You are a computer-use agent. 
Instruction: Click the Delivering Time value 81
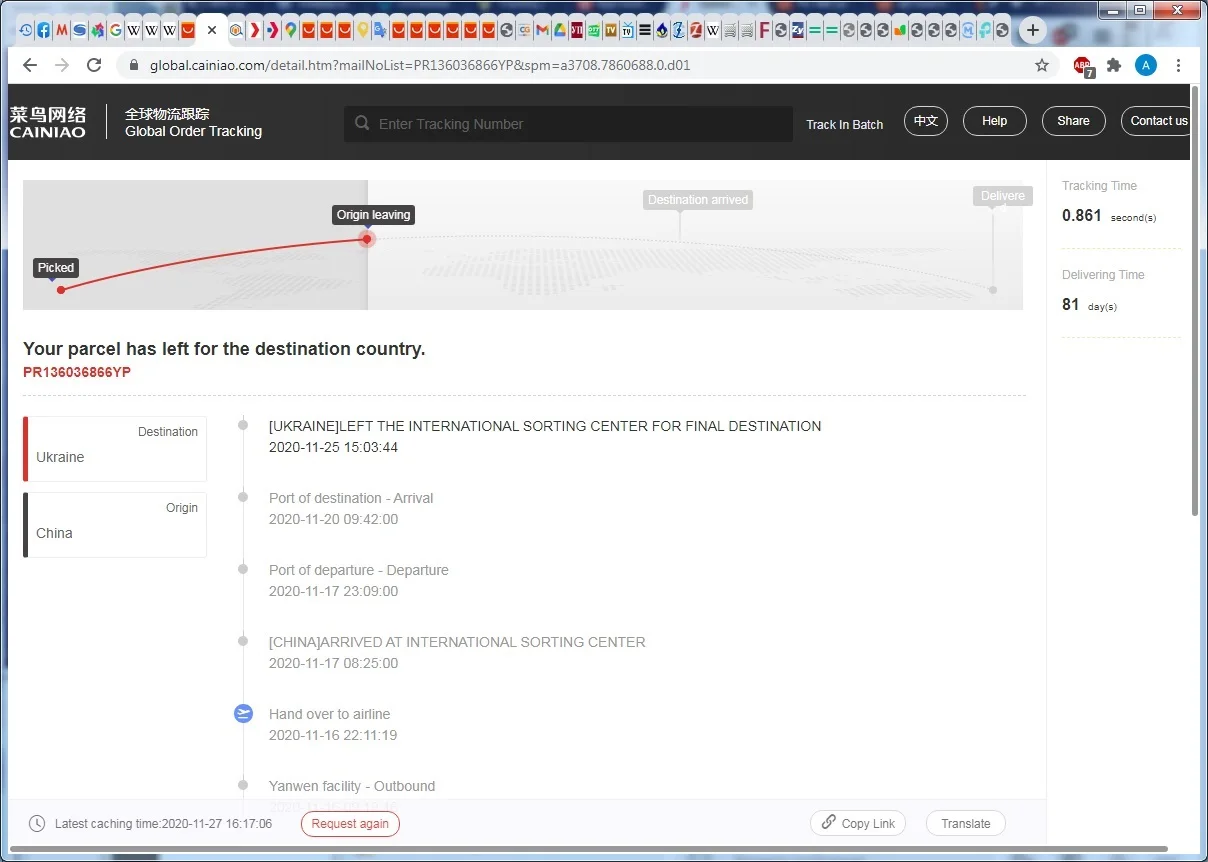pyautogui.click(x=1070, y=304)
